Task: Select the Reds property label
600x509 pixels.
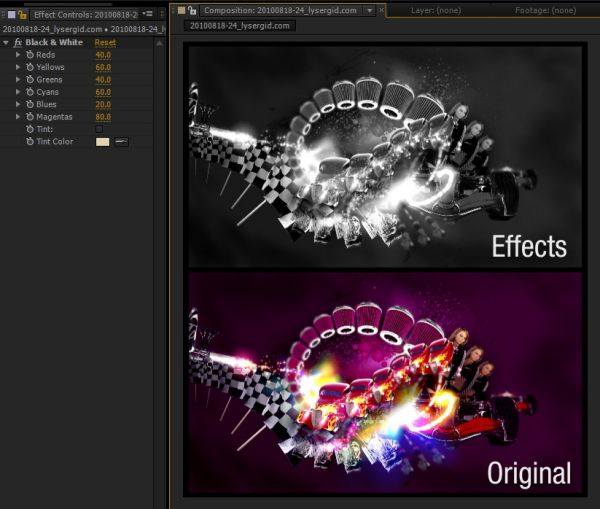Action: (x=46, y=55)
